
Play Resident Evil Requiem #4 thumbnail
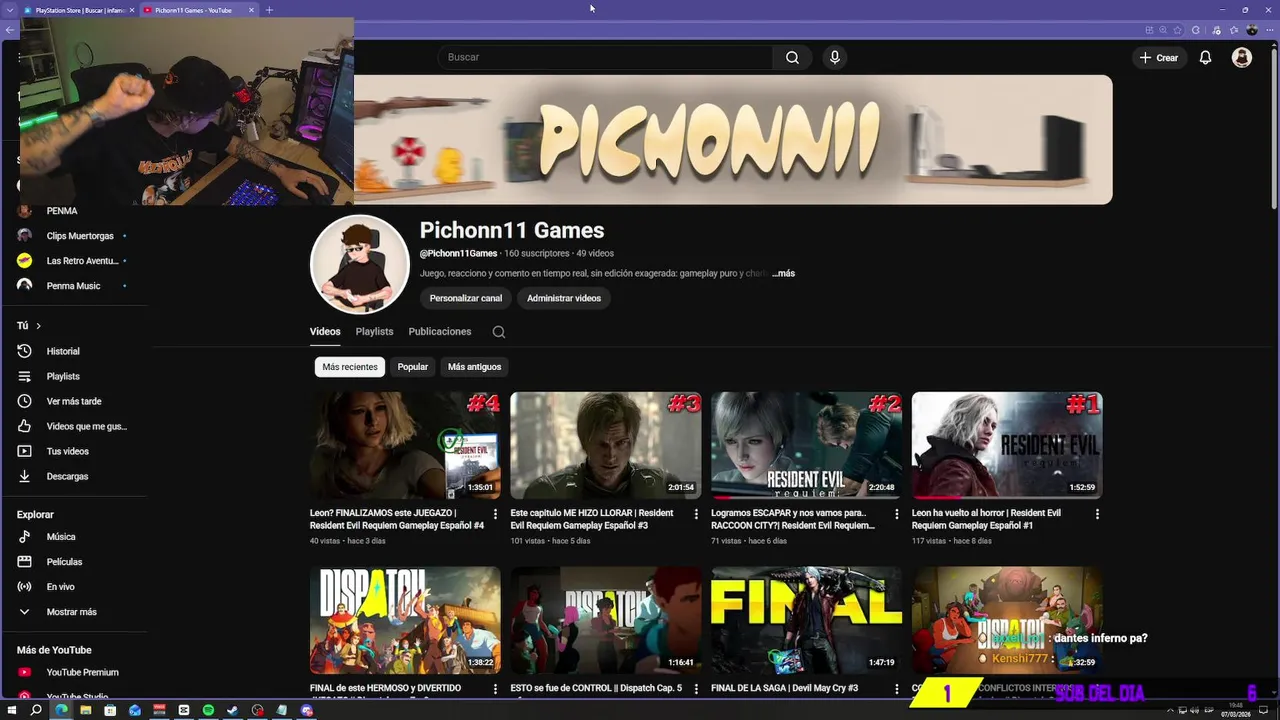pyautogui.click(x=405, y=445)
